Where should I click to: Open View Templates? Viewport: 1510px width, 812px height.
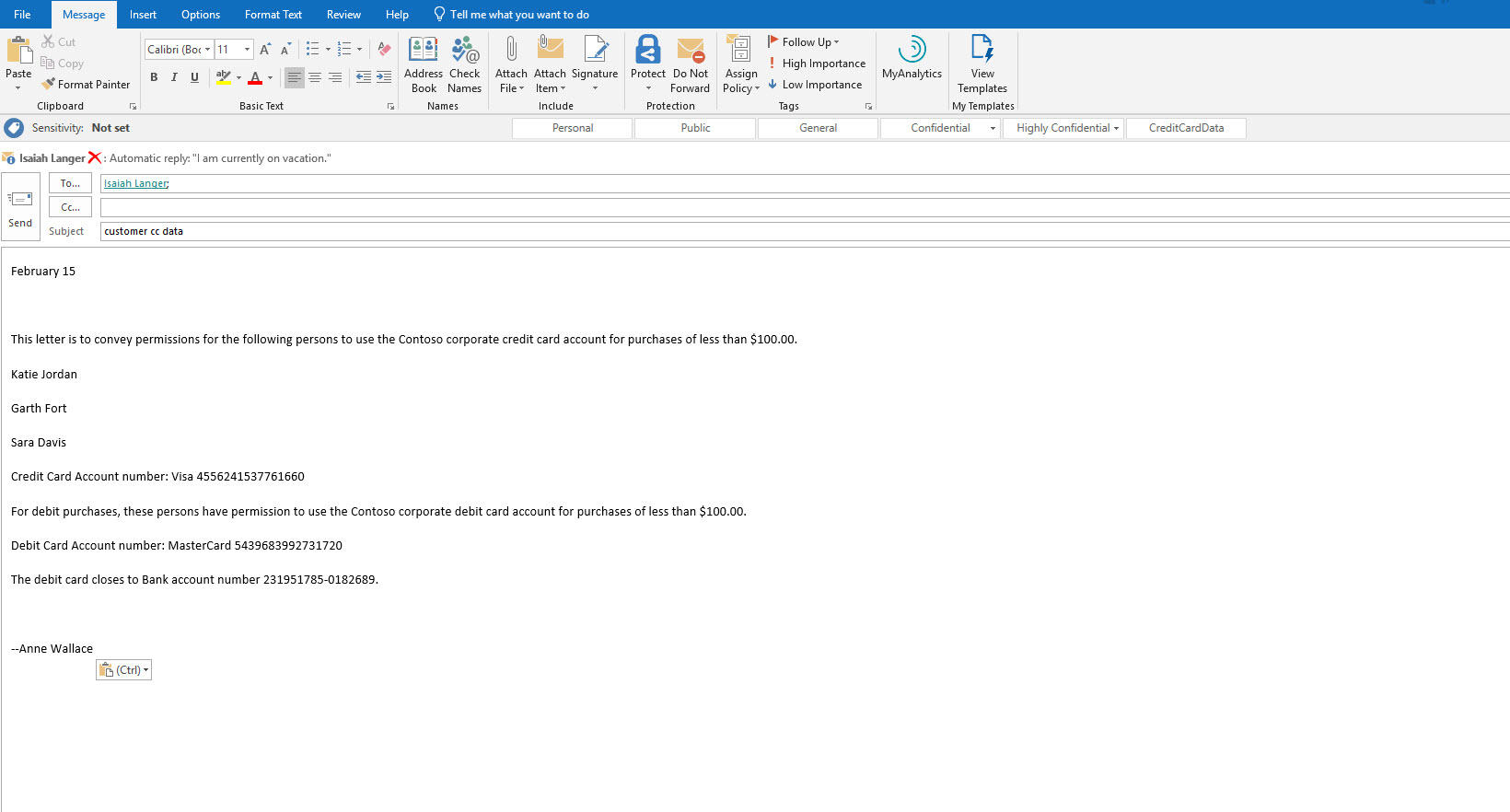(982, 65)
